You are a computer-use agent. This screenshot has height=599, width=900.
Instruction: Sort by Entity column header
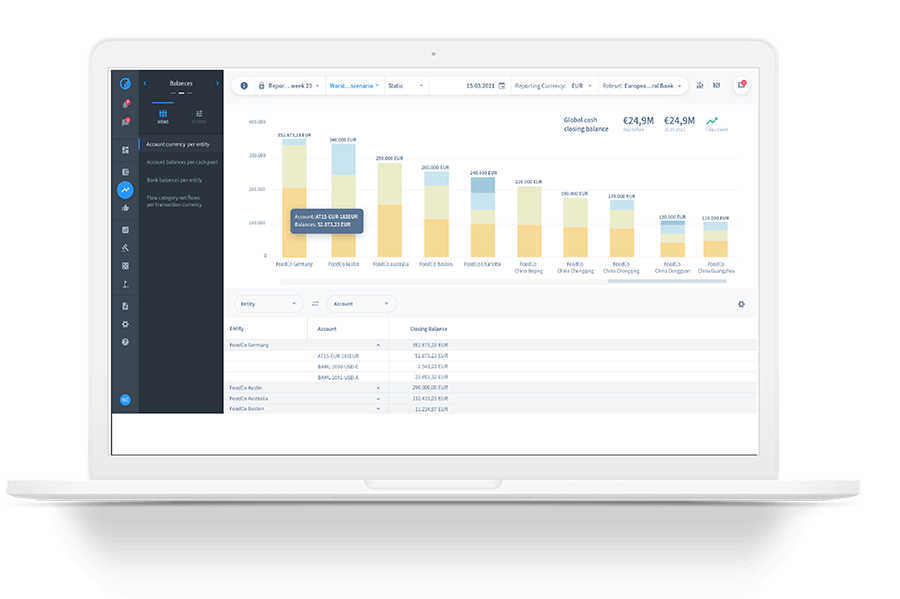tap(236, 329)
